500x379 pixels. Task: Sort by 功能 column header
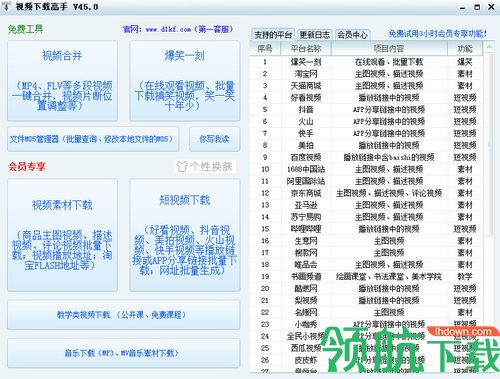[465, 49]
